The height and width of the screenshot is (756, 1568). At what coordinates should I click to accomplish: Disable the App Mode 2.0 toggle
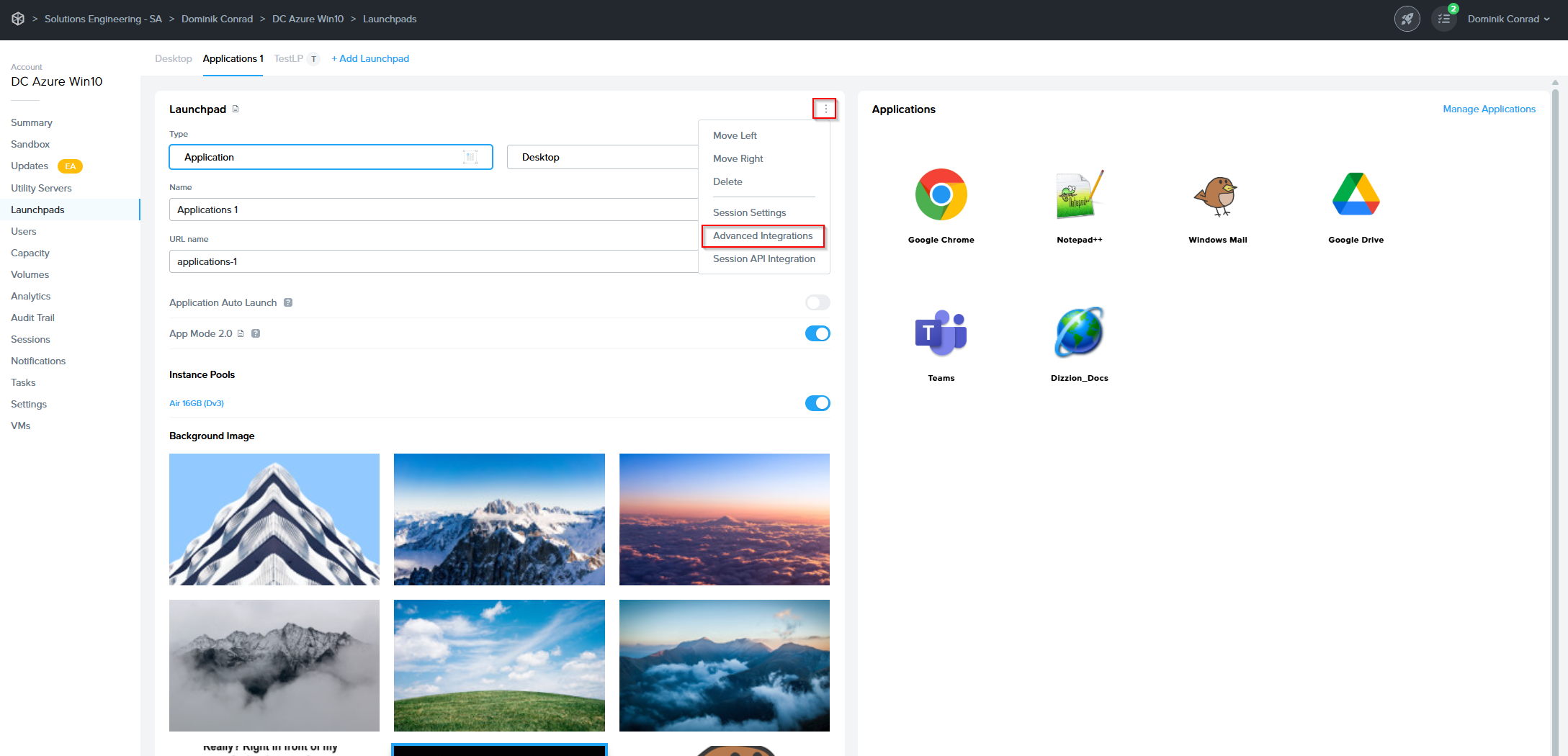817,333
